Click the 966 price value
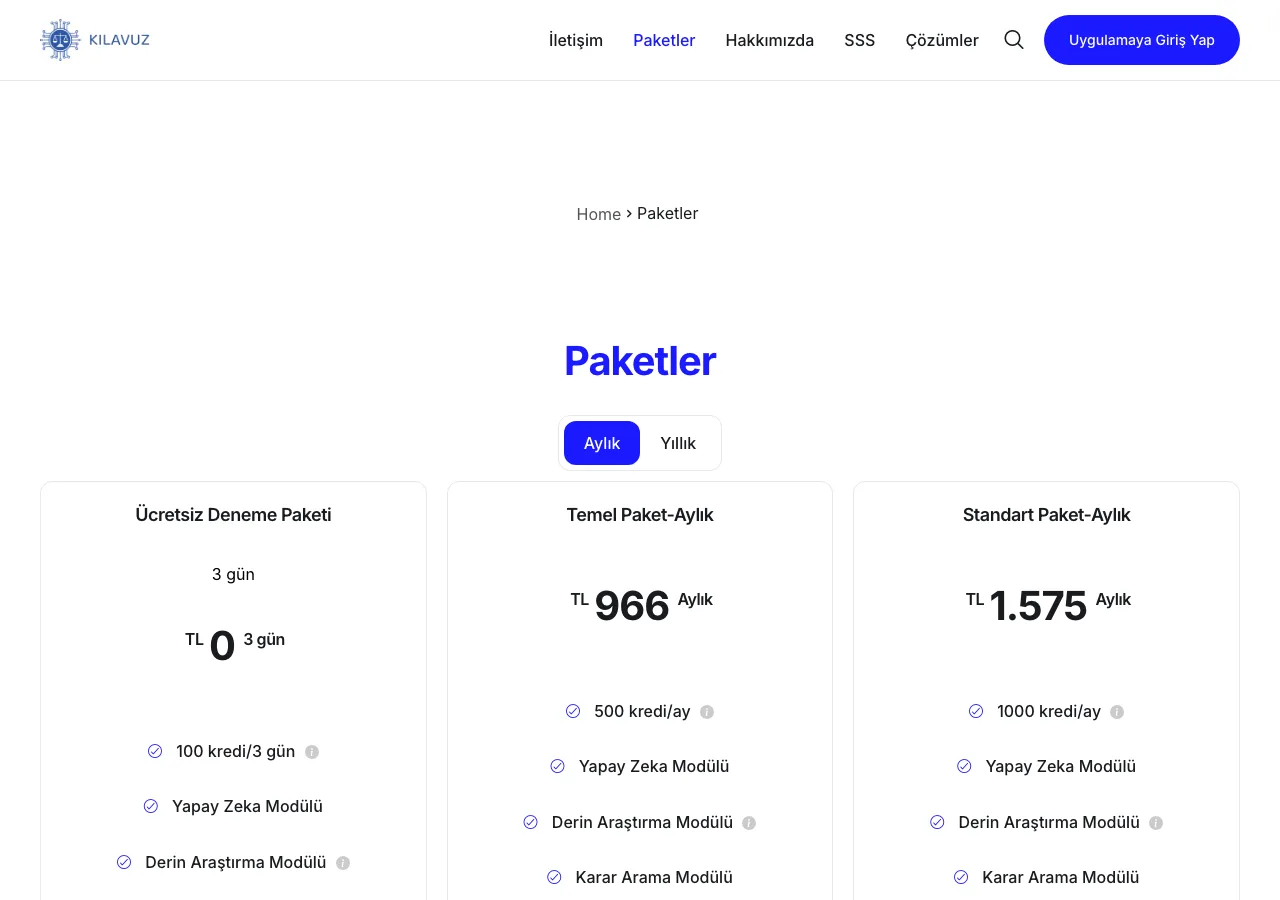Image resolution: width=1280 pixels, height=900 pixels. (632, 606)
